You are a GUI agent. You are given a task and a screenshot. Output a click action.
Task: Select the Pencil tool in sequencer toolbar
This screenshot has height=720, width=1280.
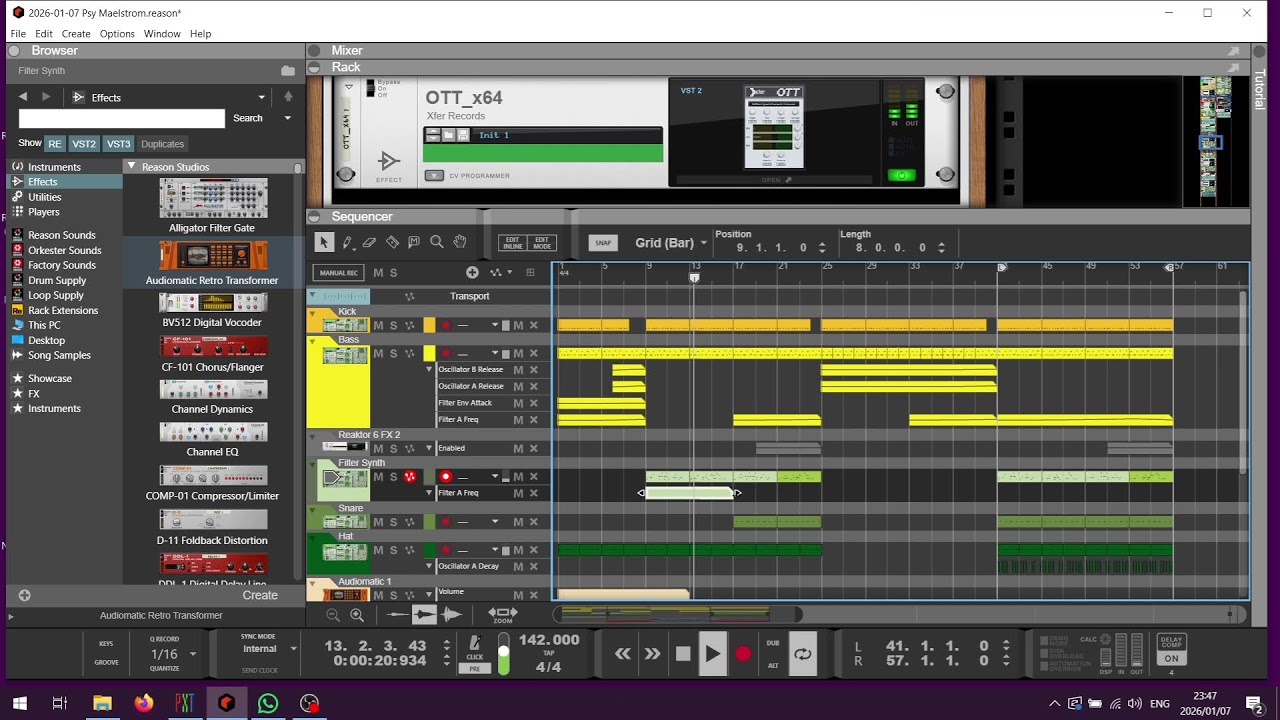pyautogui.click(x=347, y=242)
